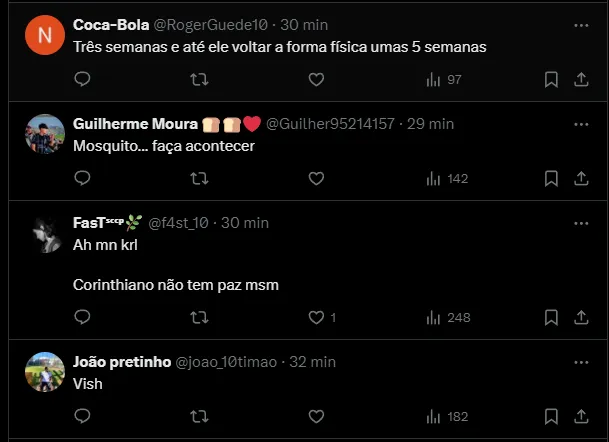Like the FasT tweet with 1 like

[316, 317]
